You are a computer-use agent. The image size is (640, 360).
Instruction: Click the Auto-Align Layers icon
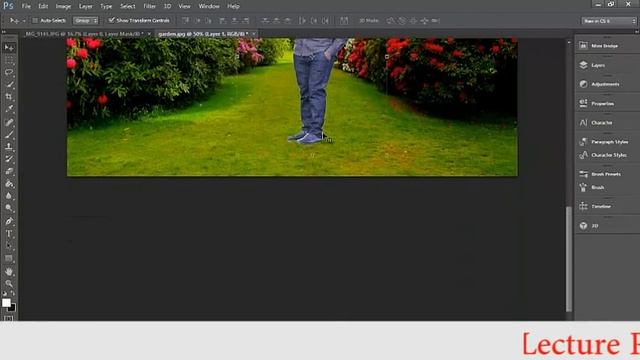tap(344, 20)
